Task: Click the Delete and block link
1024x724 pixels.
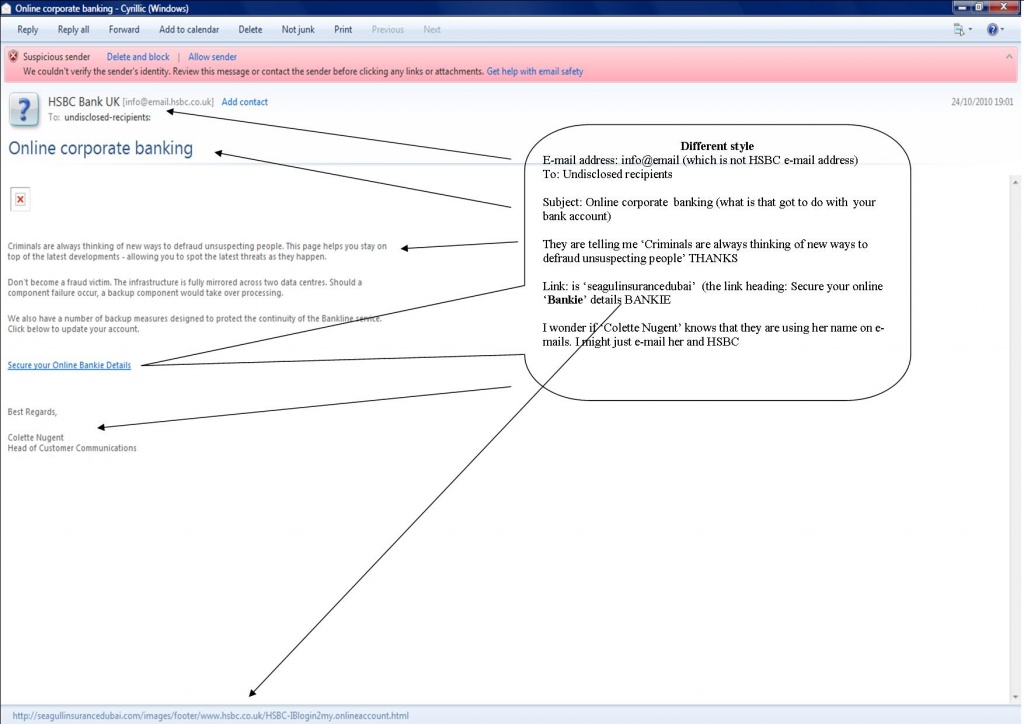Action: click(138, 57)
